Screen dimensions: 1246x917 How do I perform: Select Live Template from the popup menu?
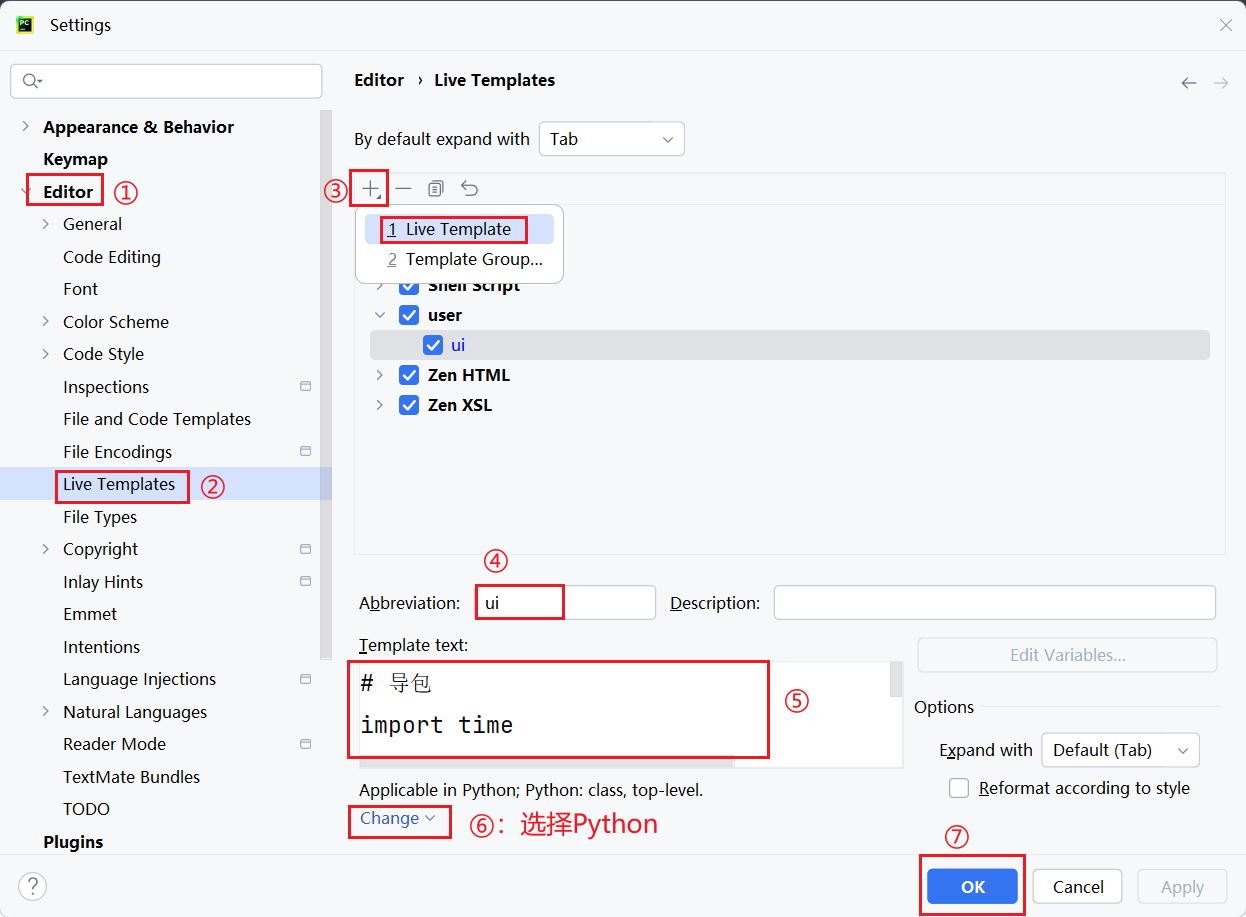coord(458,229)
